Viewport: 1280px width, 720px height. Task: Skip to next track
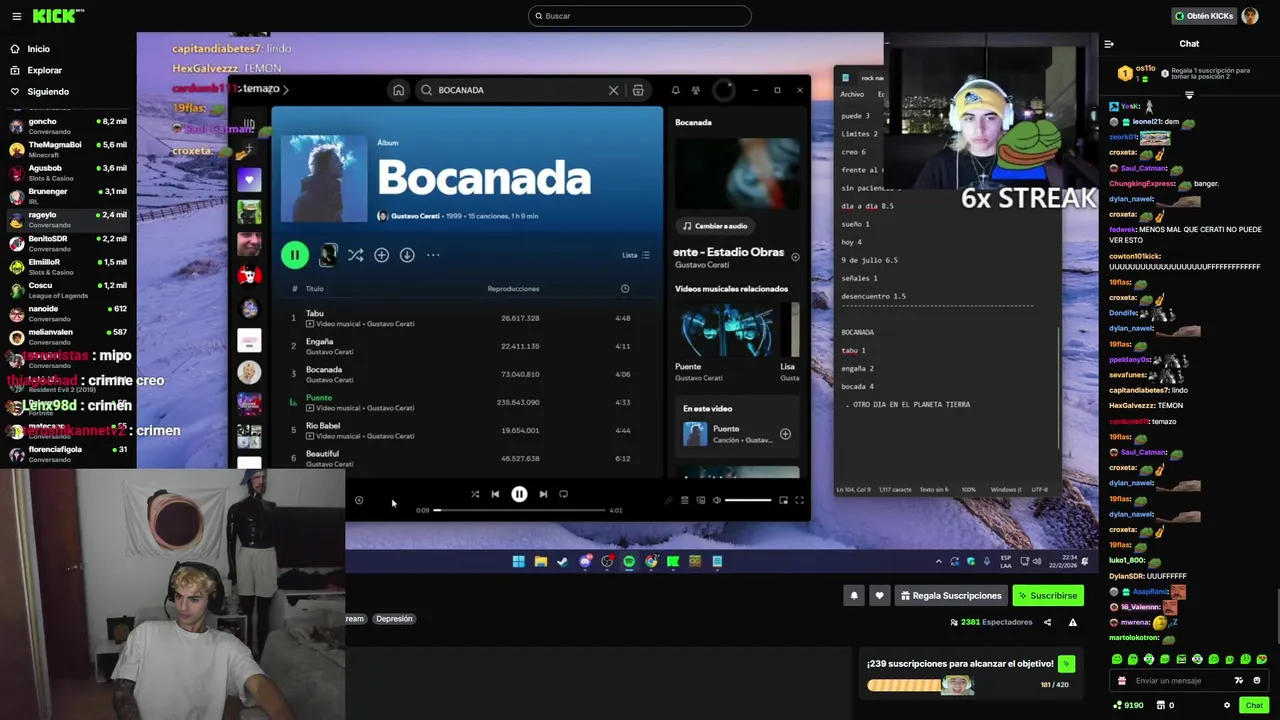point(543,494)
